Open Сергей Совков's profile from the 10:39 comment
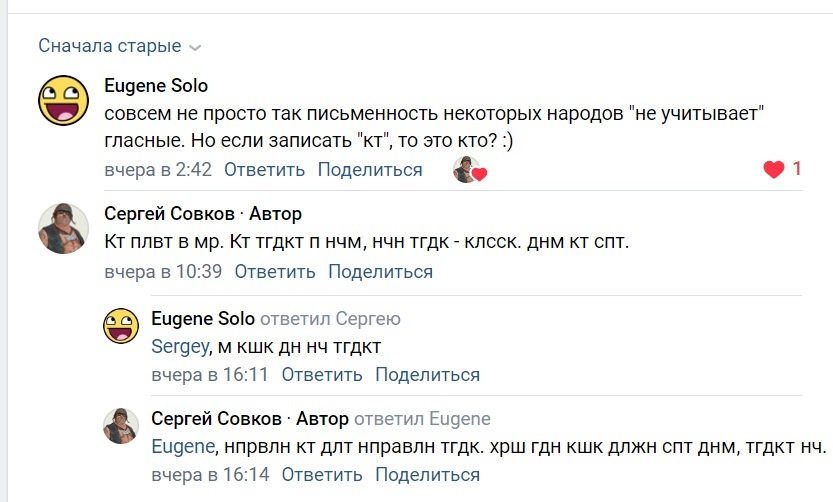The width and height of the screenshot is (833, 502). click(164, 214)
